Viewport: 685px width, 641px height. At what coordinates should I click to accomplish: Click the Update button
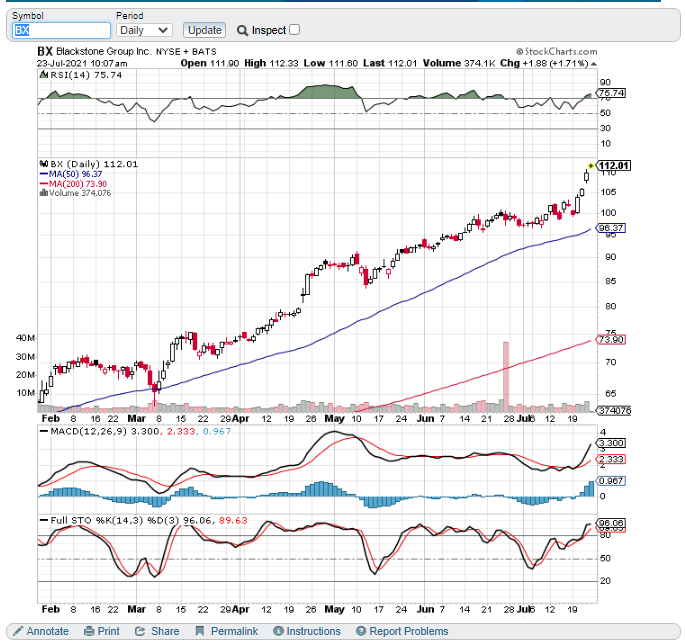click(204, 30)
